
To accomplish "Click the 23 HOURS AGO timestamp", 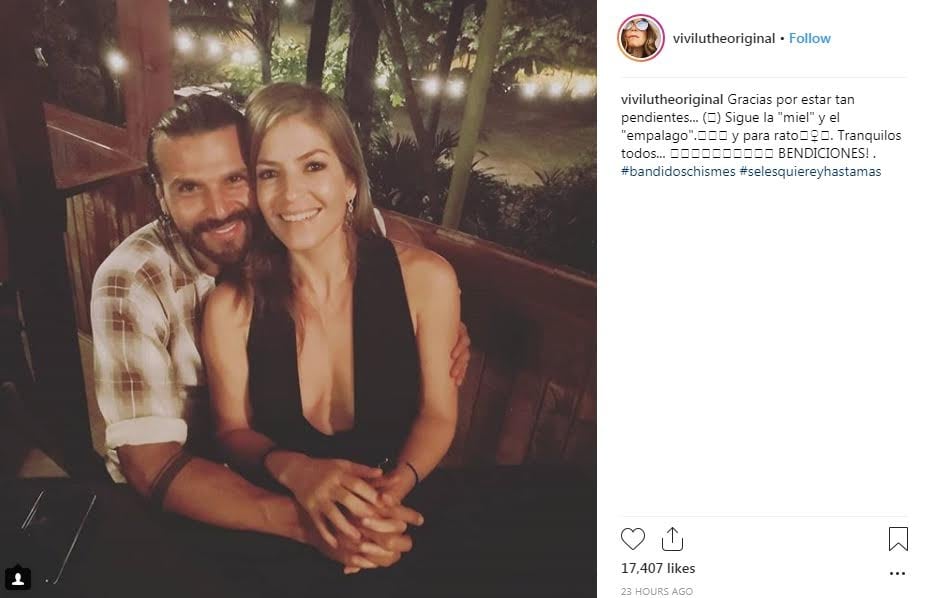I will point(655,591).
